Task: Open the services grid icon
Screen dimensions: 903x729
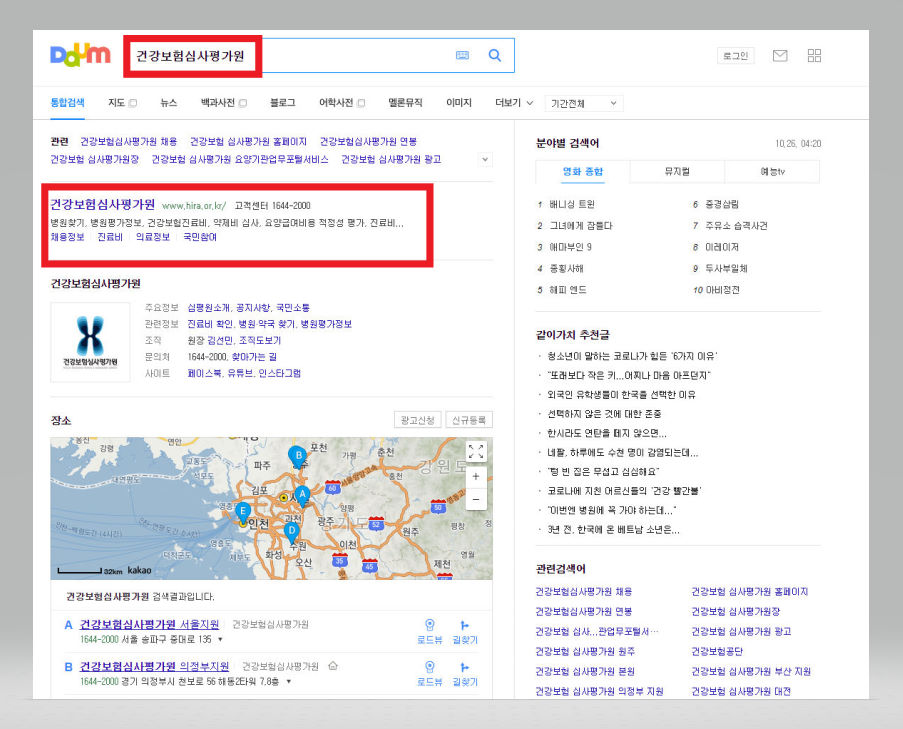Action: point(814,55)
